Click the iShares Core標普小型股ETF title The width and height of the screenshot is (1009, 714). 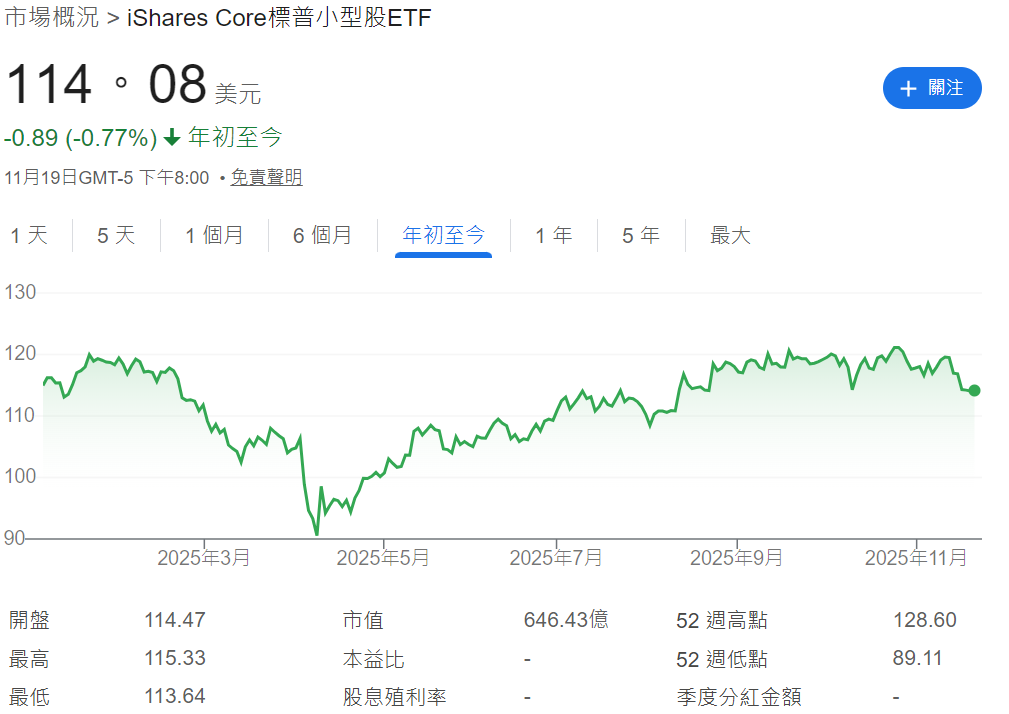277,17
